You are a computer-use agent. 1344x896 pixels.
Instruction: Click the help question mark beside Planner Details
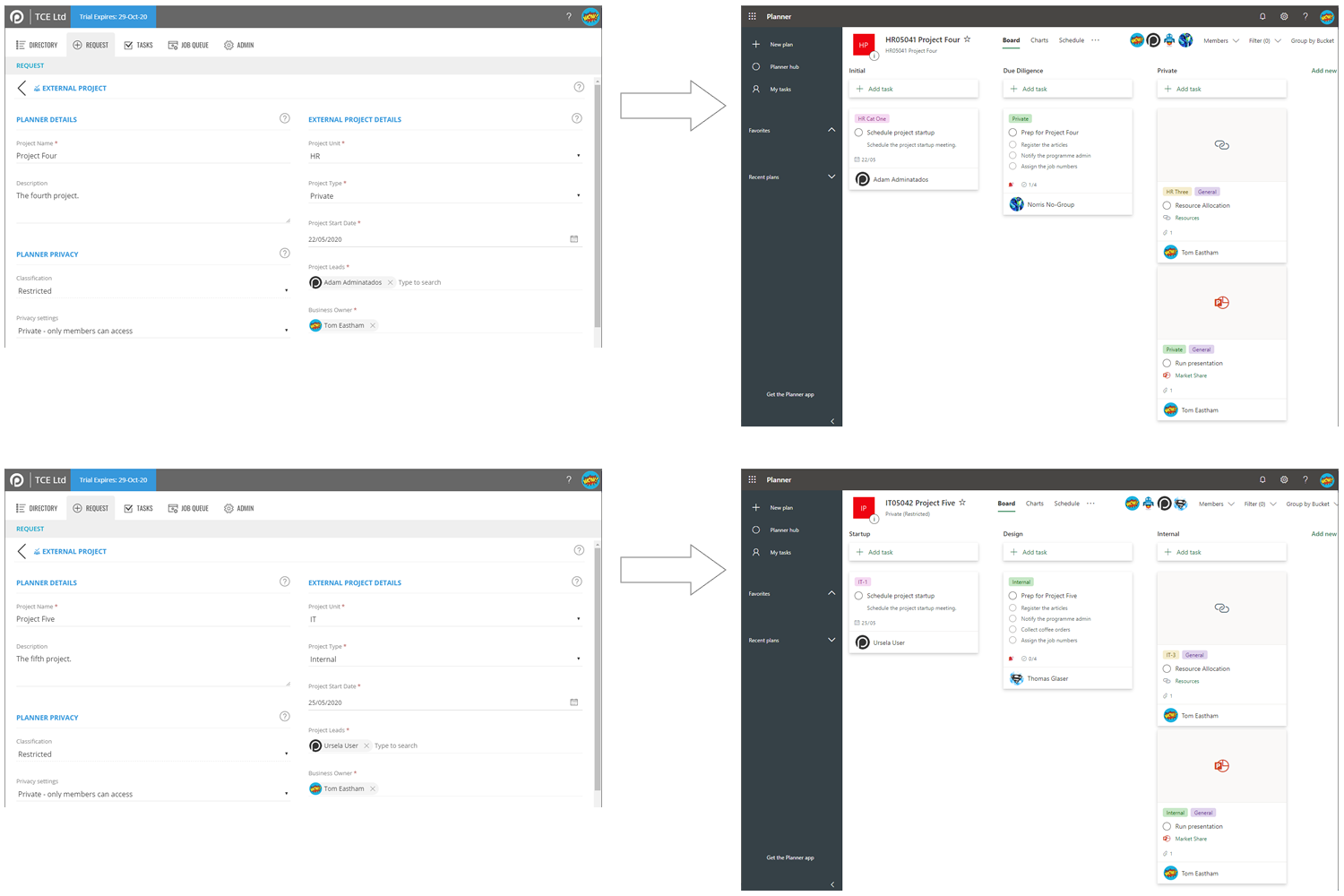click(x=285, y=117)
